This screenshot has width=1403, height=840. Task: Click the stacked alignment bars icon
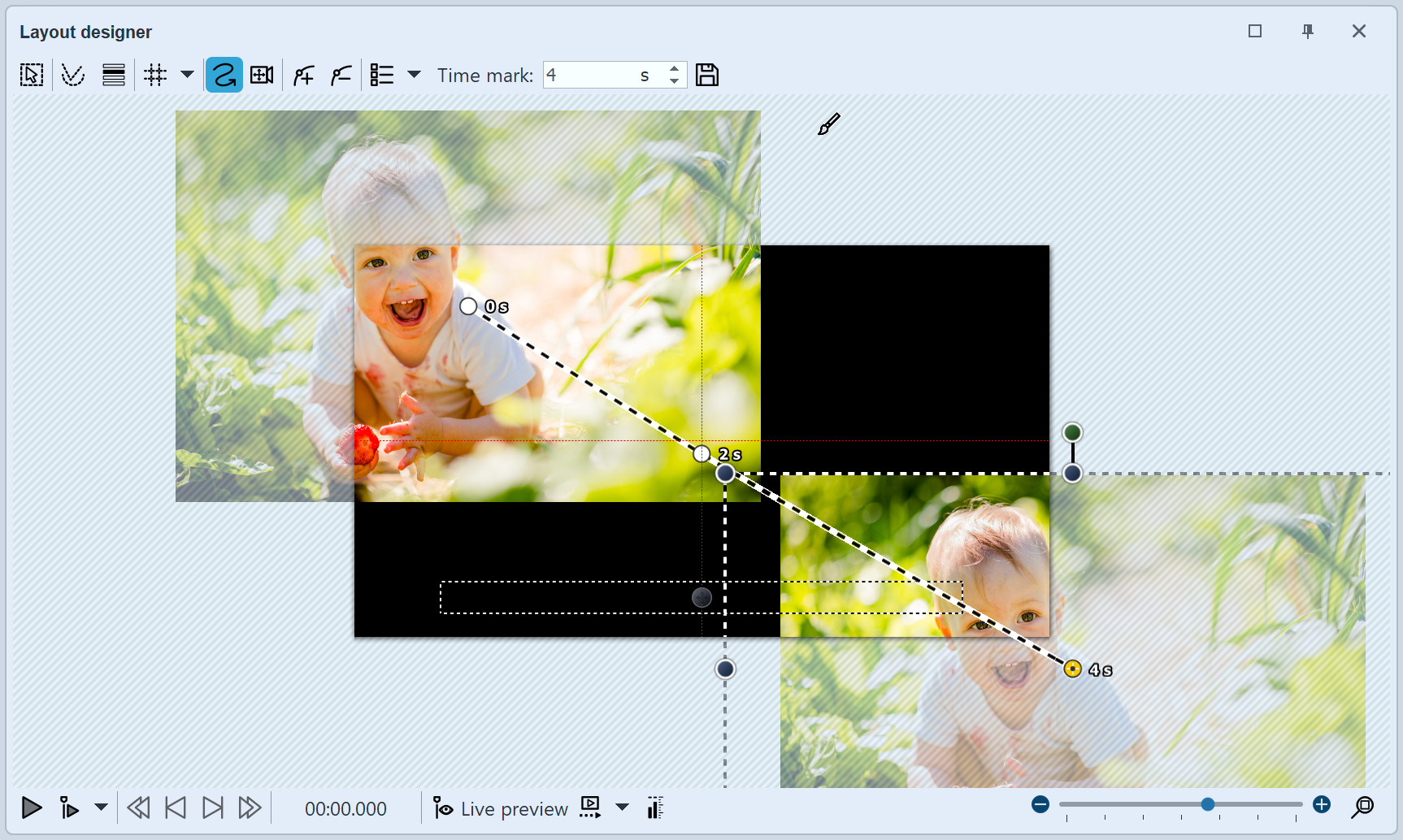pos(114,76)
